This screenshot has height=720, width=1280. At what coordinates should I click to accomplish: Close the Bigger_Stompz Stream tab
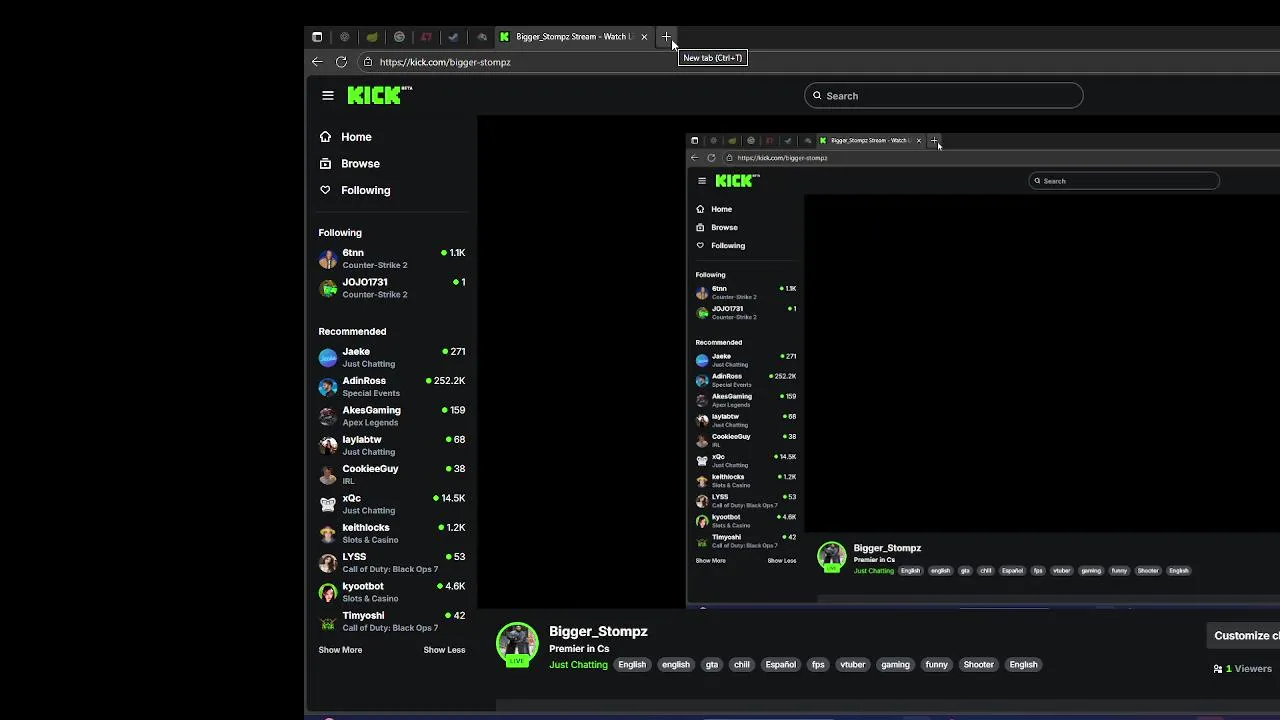coord(644,37)
